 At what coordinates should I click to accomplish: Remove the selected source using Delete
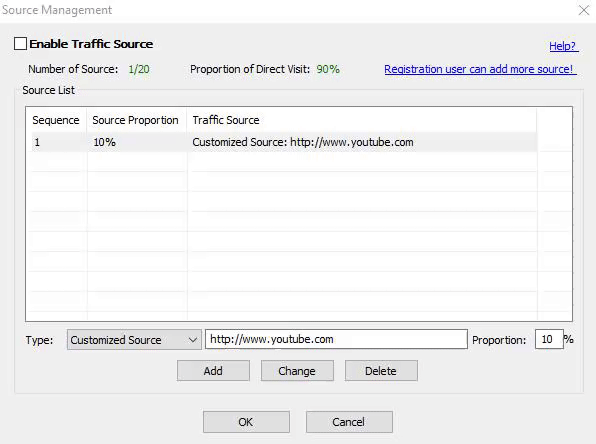[x=381, y=371]
